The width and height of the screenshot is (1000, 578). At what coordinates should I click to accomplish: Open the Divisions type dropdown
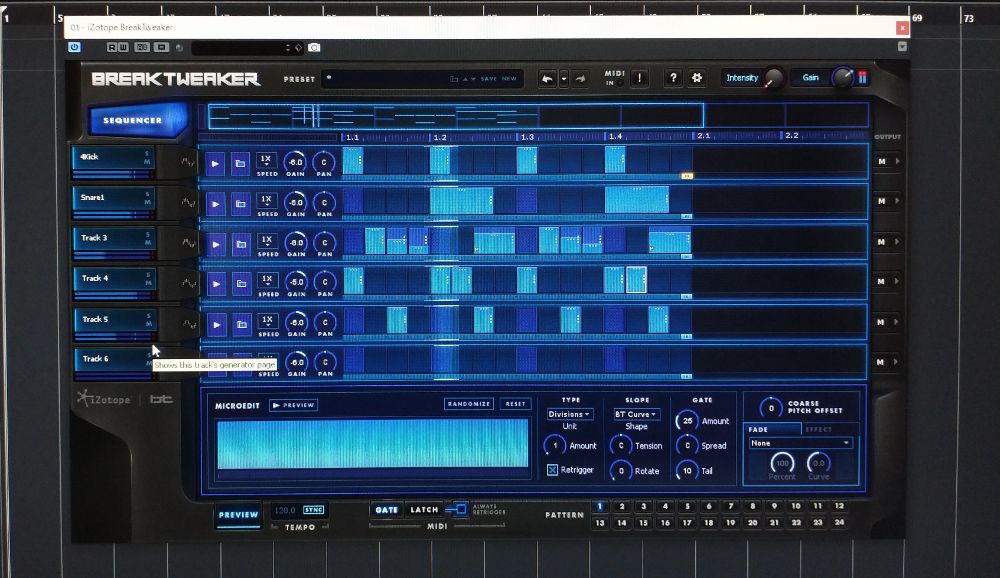coord(569,414)
